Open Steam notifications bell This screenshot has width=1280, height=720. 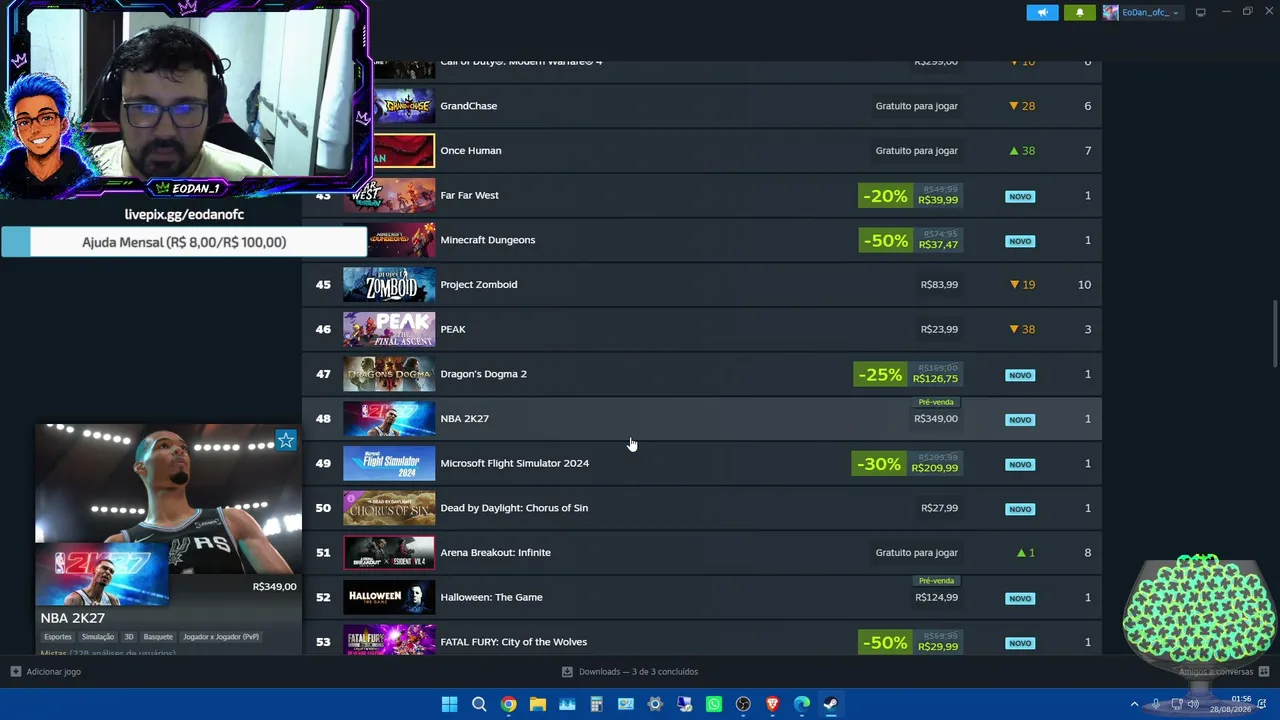coord(1080,12)
